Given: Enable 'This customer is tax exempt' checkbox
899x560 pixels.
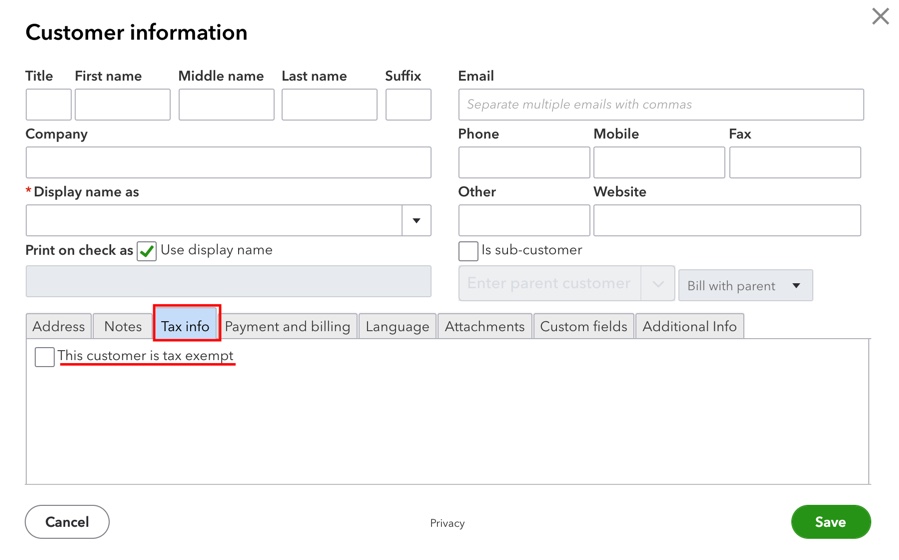Looking at the screenshot, I should [x=44, y=357].
